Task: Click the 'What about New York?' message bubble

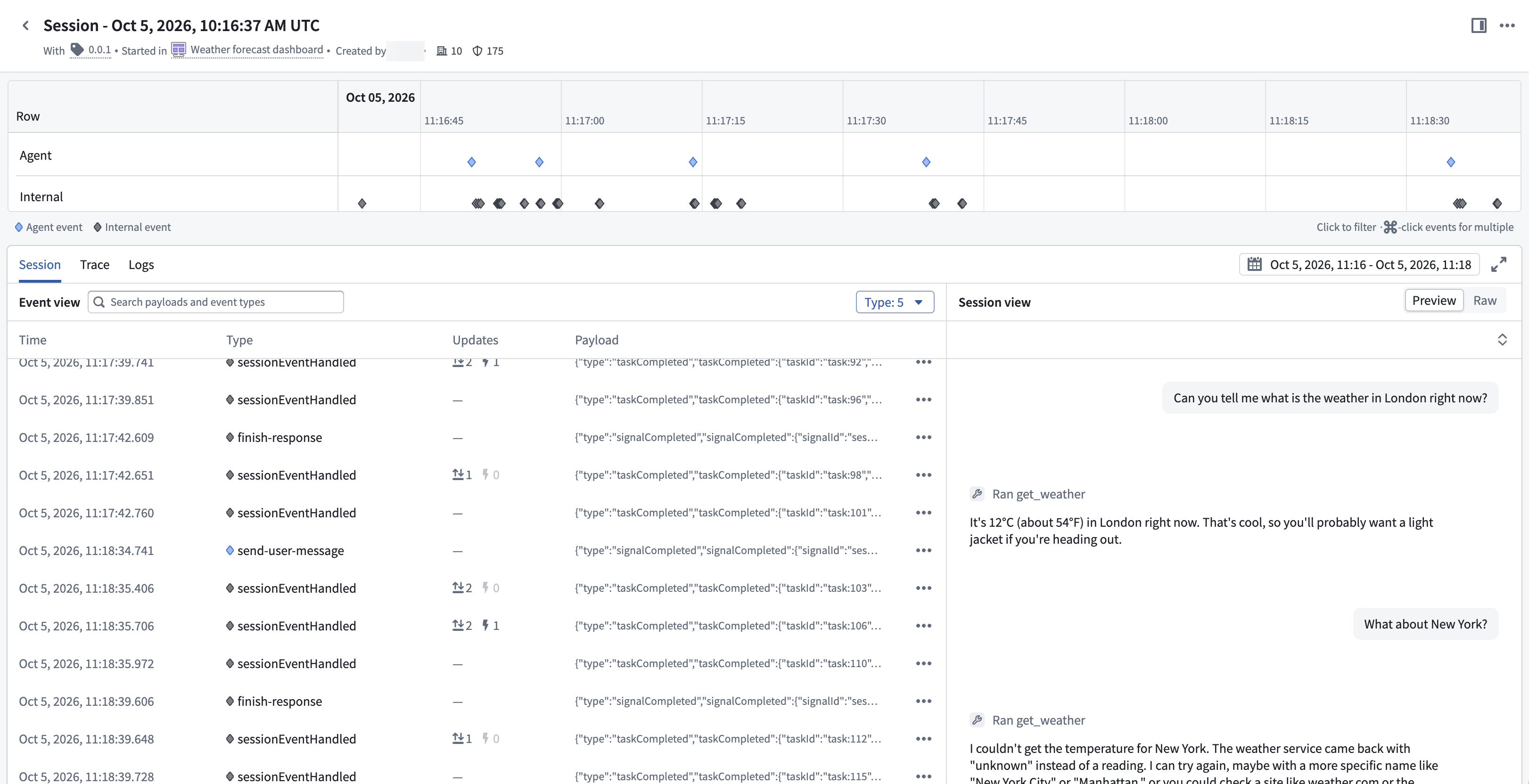Action: tap(1425, 624)
